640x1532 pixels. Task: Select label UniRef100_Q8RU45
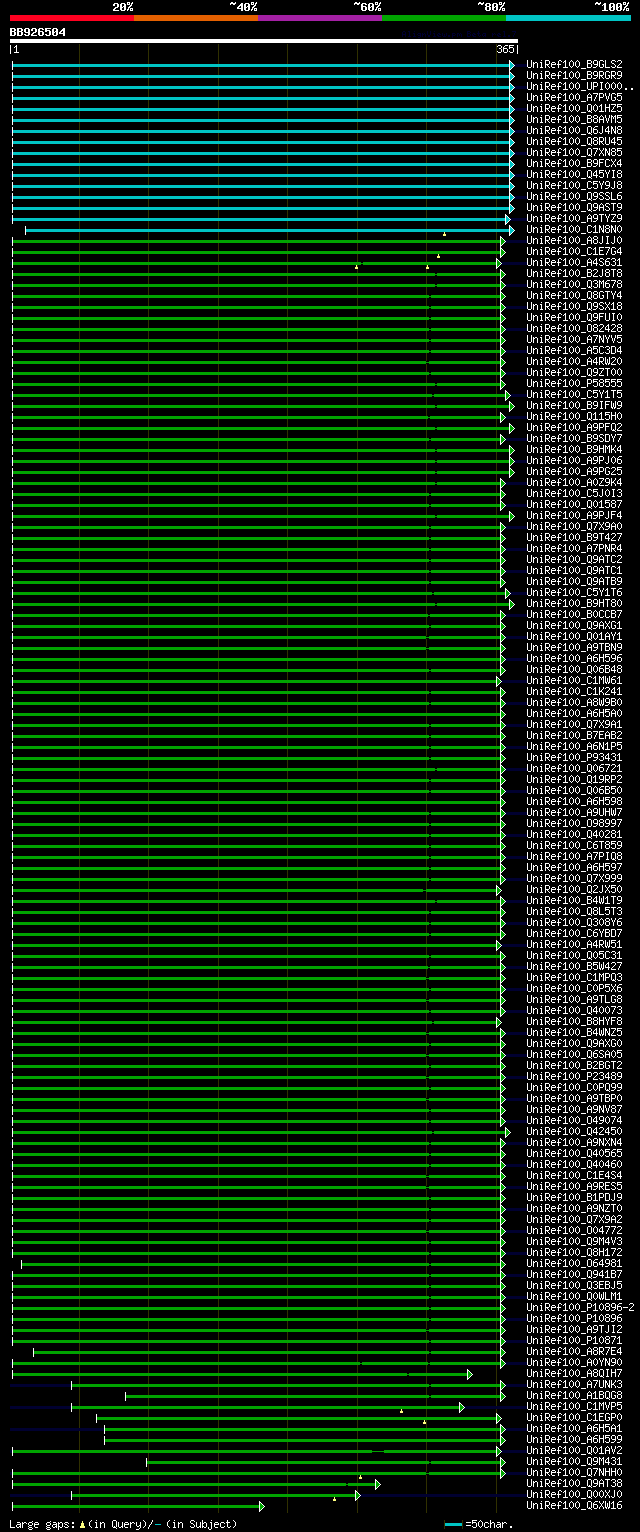tap(574, 141)
